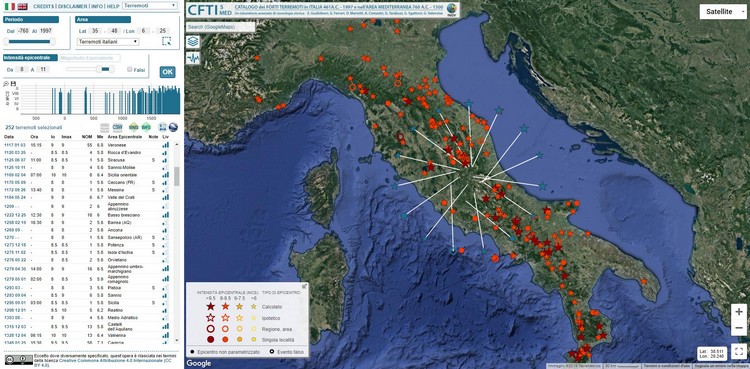Viewport: 750px width, 369px height.
Task: Open the DISCLAIMER menu item
Action: 73,6
